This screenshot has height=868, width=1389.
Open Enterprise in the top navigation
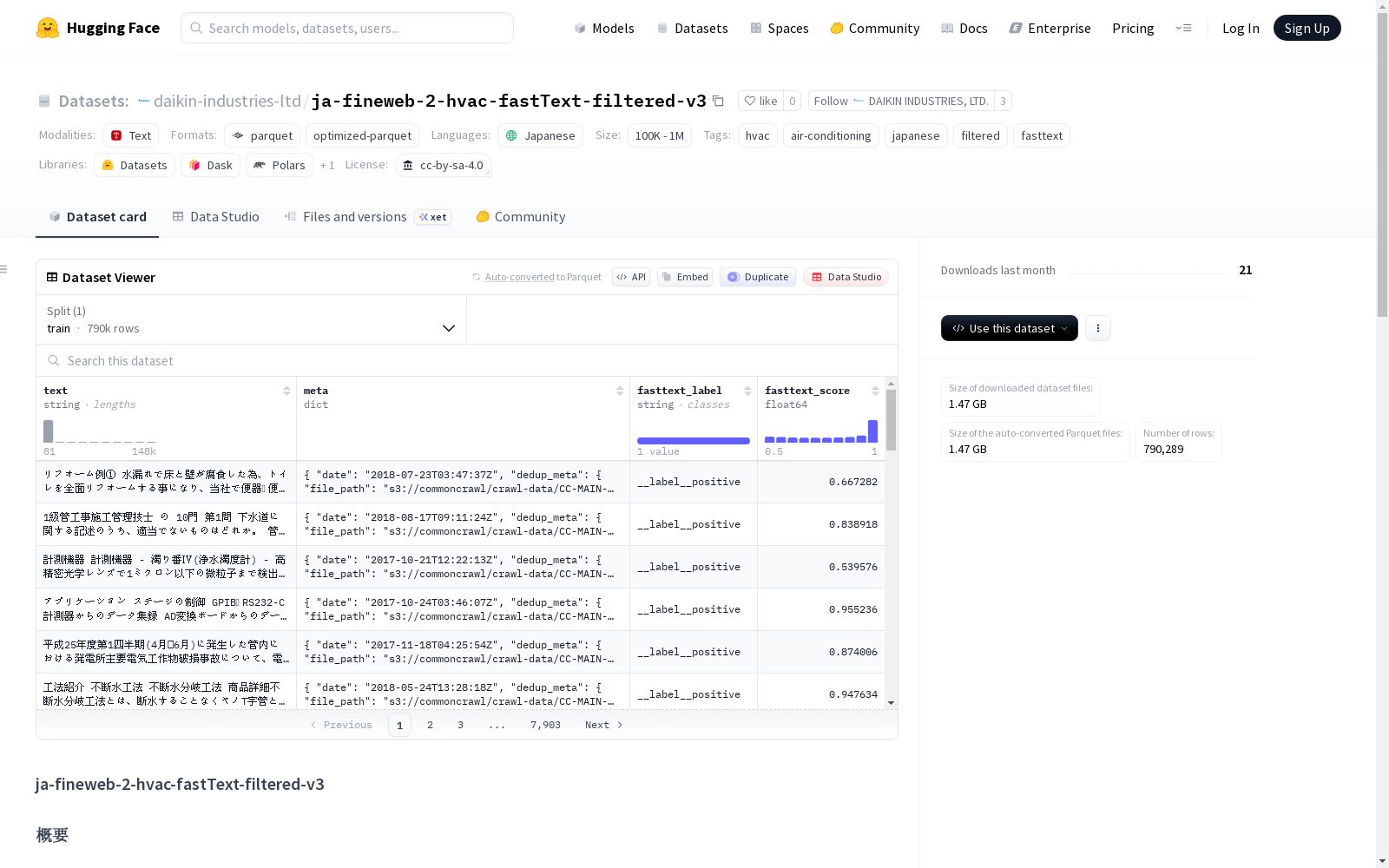coord(1050,28)
